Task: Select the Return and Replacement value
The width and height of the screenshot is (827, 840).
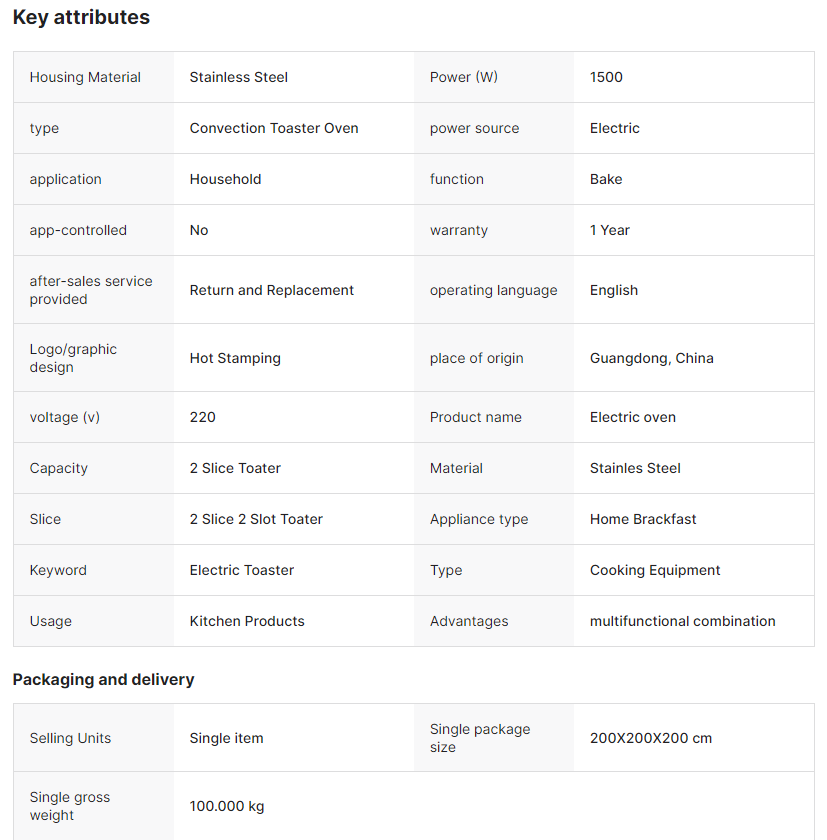Action: [x=272, y=290]
